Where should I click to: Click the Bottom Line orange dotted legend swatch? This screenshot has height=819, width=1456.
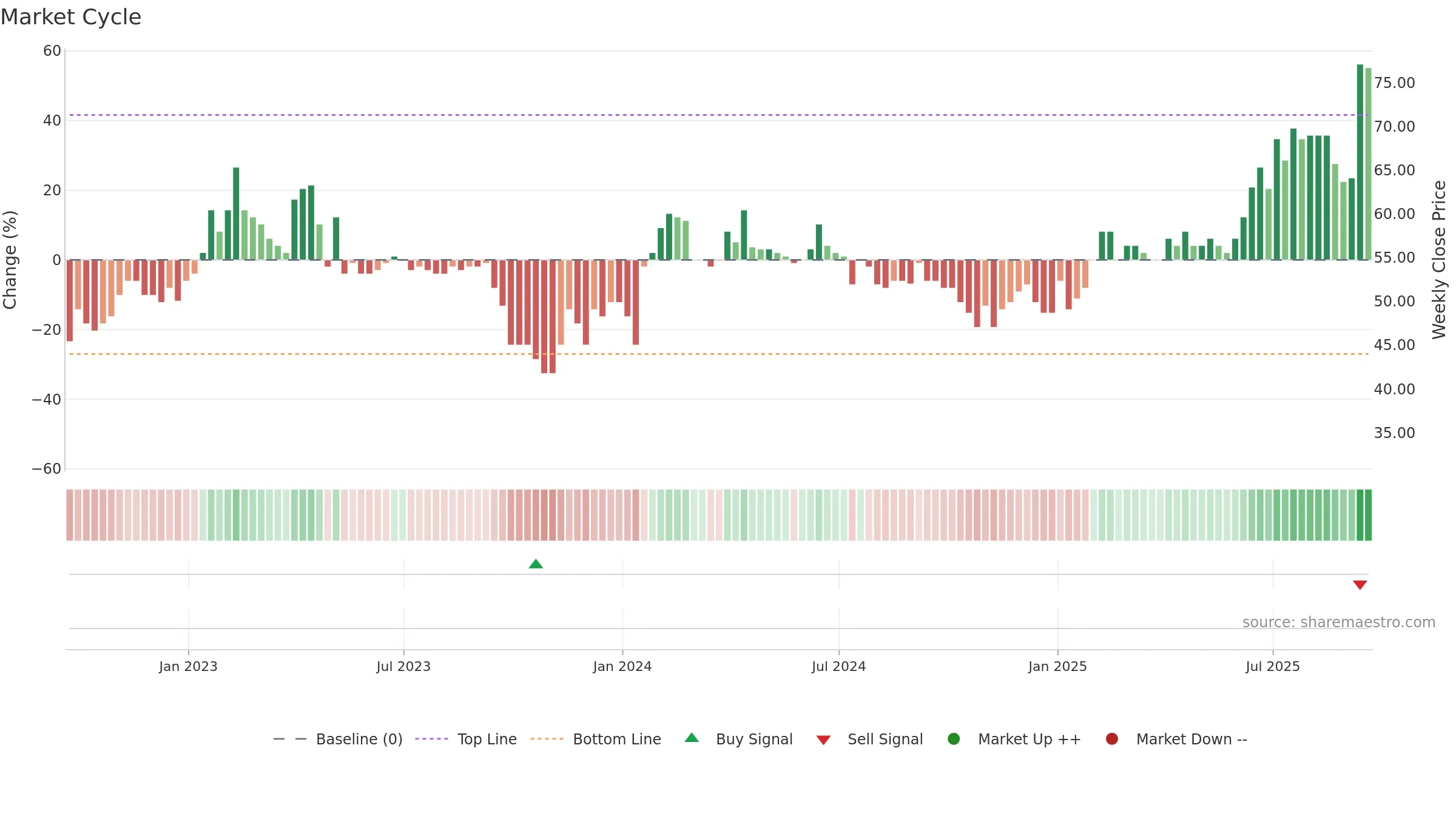[x=547, y=739]
